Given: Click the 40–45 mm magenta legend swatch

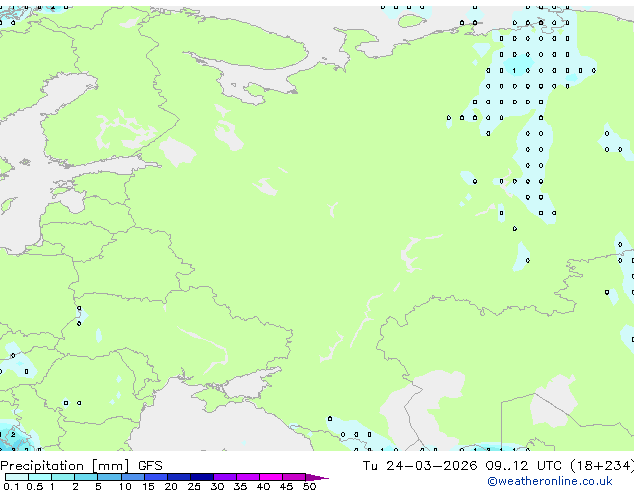Looking at the screenshot, I should click(271, 477).
